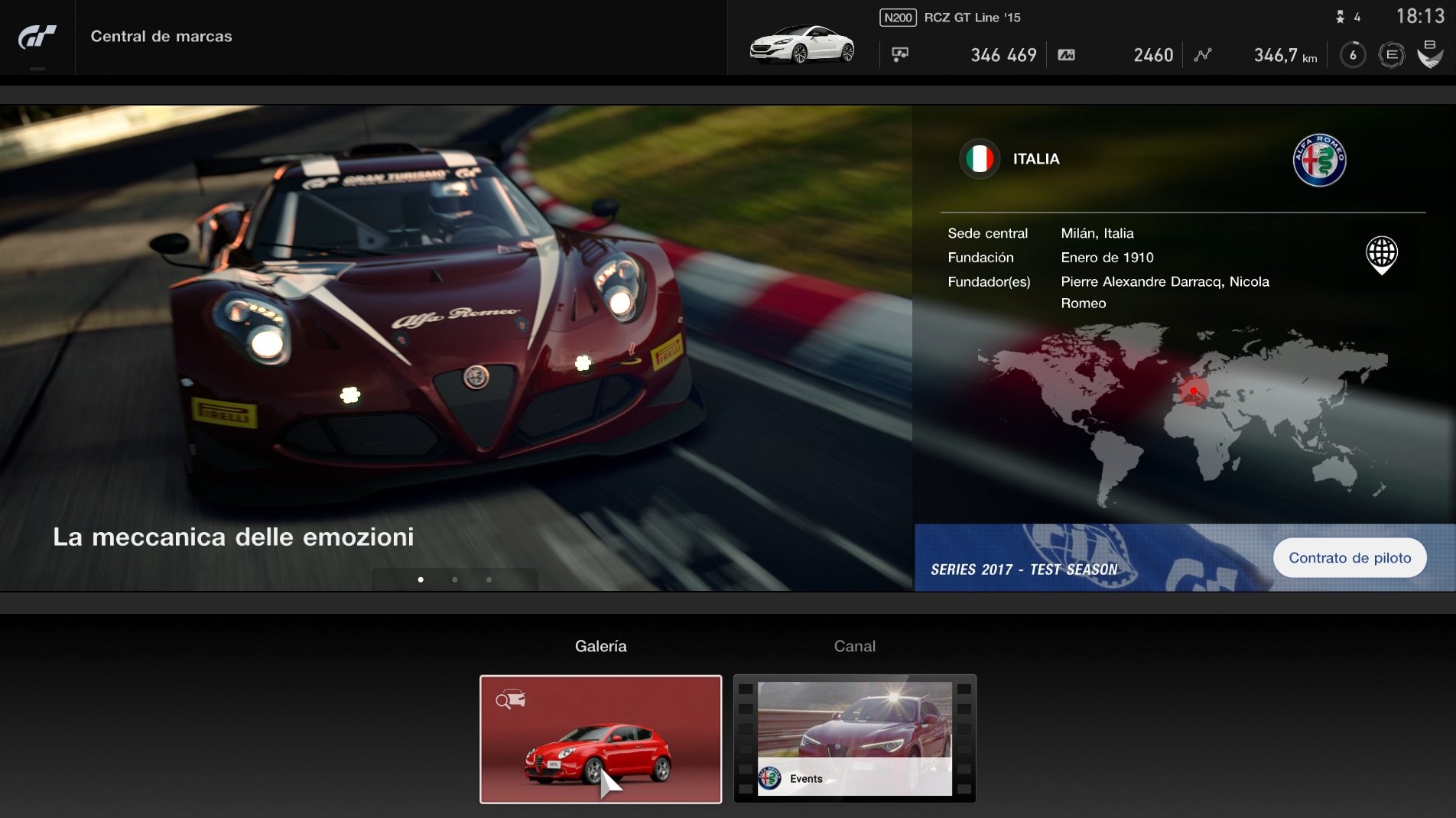
Task: Play the Alfa Romeo Events video thumbnail
Action: point(854,738)
